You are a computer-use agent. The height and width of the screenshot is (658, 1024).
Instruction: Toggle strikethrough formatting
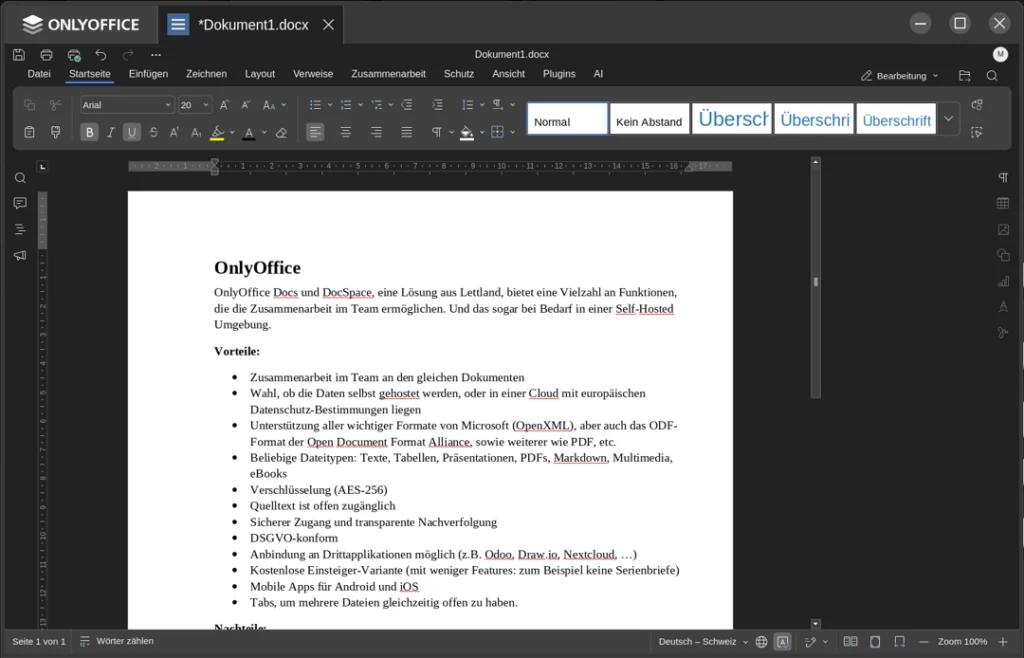tap(153, 133)
